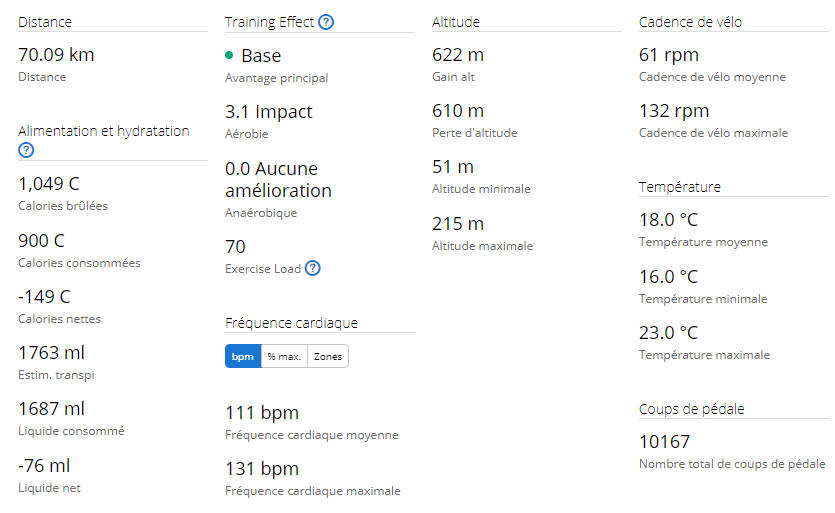Click the 1687 ml Liquide consommé value

tap(52, 409)
